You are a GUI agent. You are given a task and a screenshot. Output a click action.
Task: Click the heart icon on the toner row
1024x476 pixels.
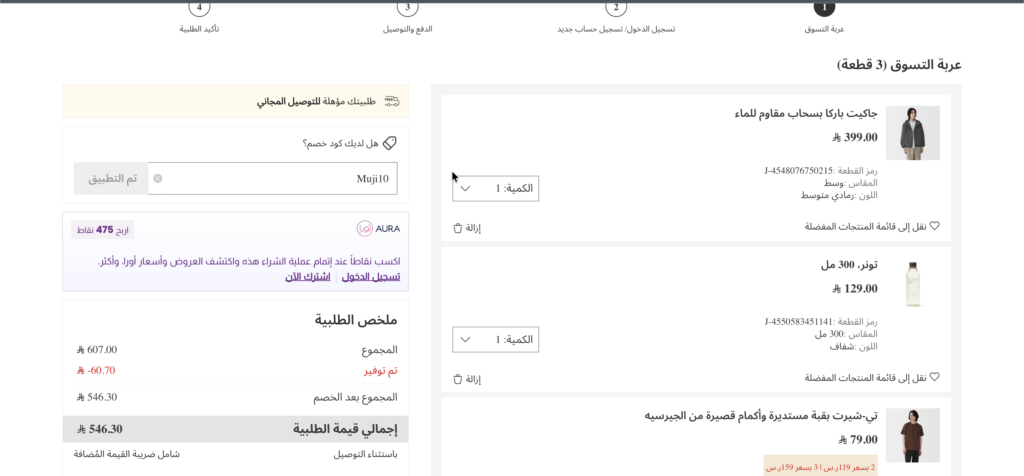click(935, 377)
